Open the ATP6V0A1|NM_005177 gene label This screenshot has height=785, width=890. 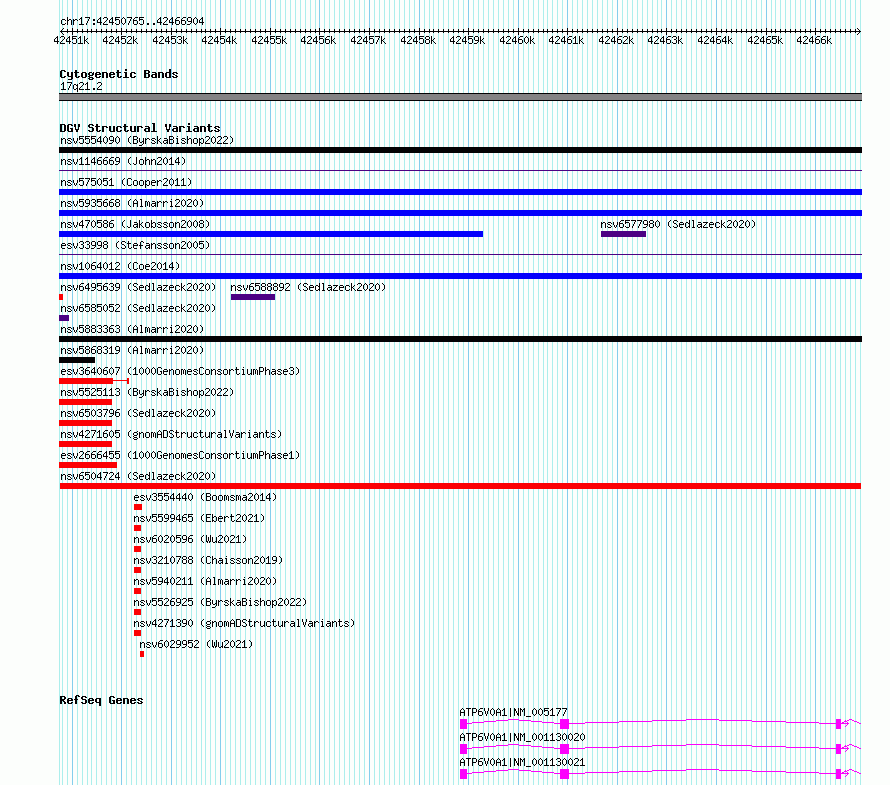tap(513, 712)
